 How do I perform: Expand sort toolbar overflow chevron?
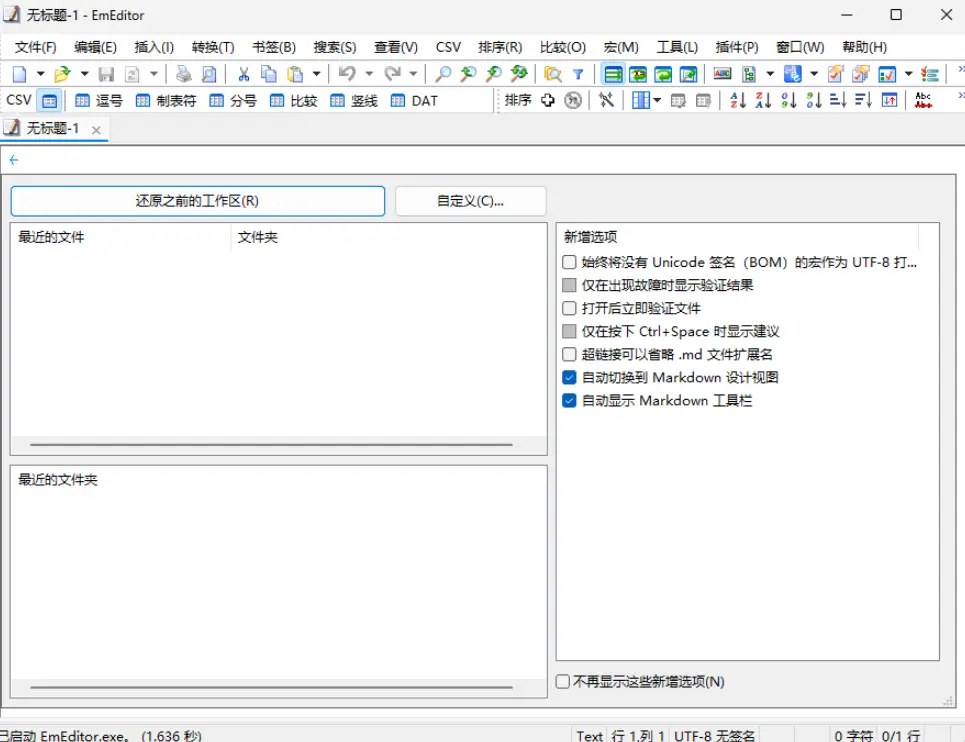pos(960,95)
